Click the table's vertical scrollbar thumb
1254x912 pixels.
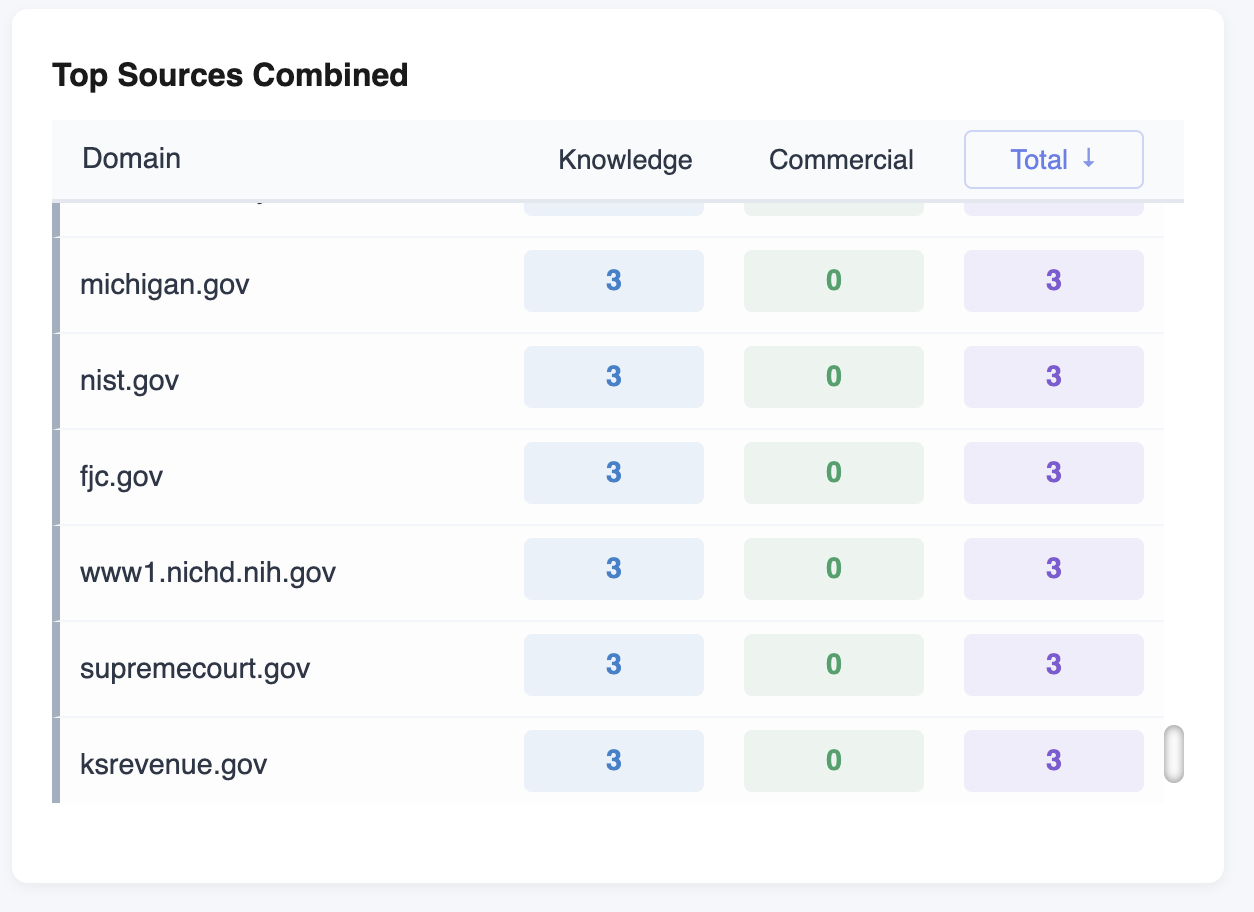1174,754
